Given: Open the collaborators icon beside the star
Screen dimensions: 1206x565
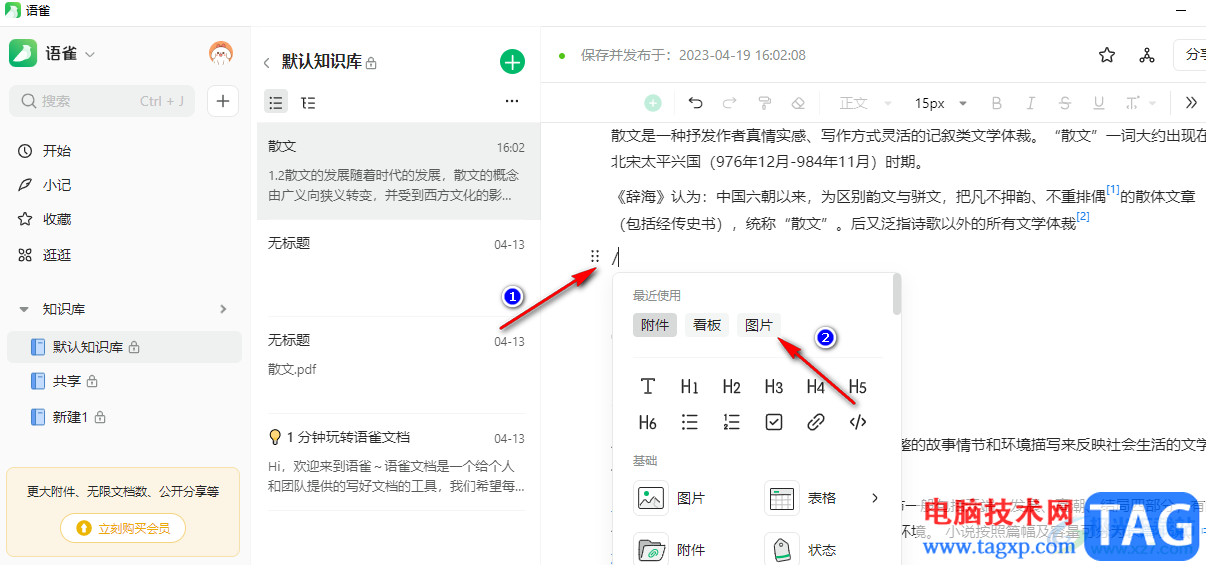Looking at the screenshot, I should pyautogui.click(x=1147, y=55).
